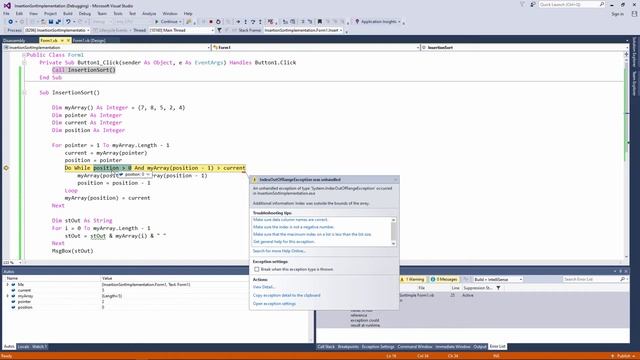The image size is (640, 360).
Task: Pin the Form1.vb tab
Action: [62, 40]
